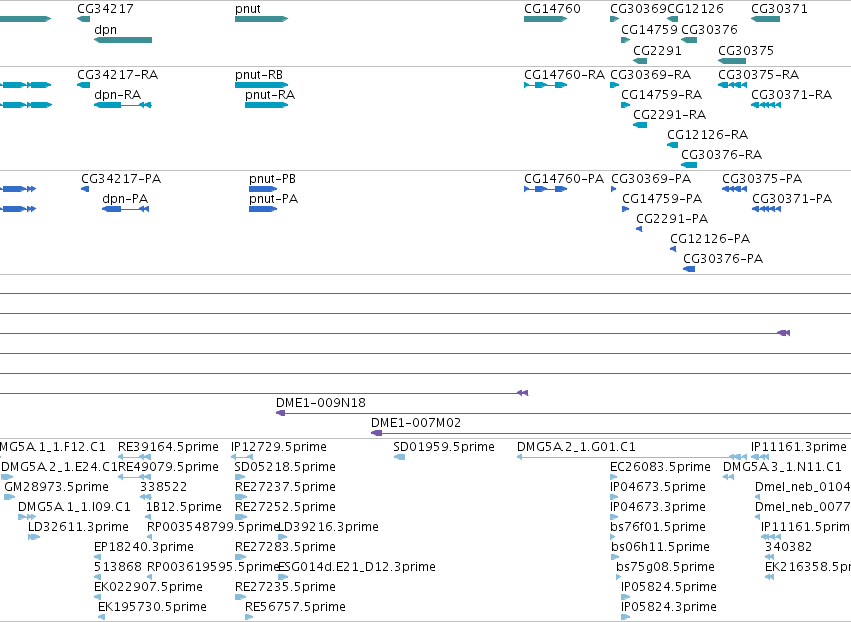Select the 338522 EST label

click(163, 487)
